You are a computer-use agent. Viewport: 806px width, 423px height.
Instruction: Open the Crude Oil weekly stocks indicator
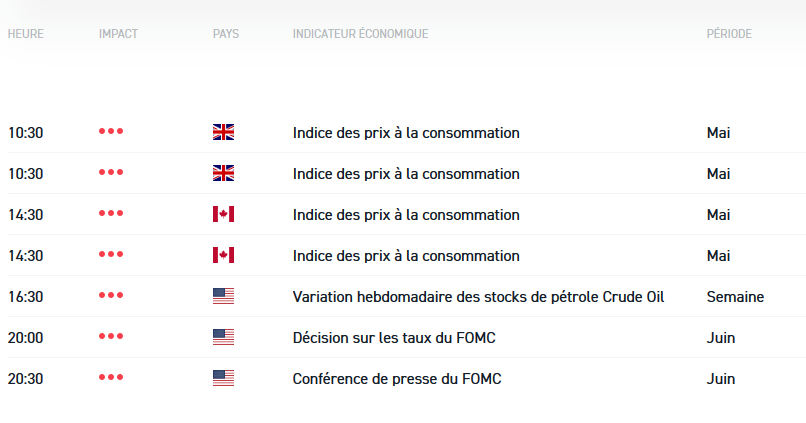(479, 296)
